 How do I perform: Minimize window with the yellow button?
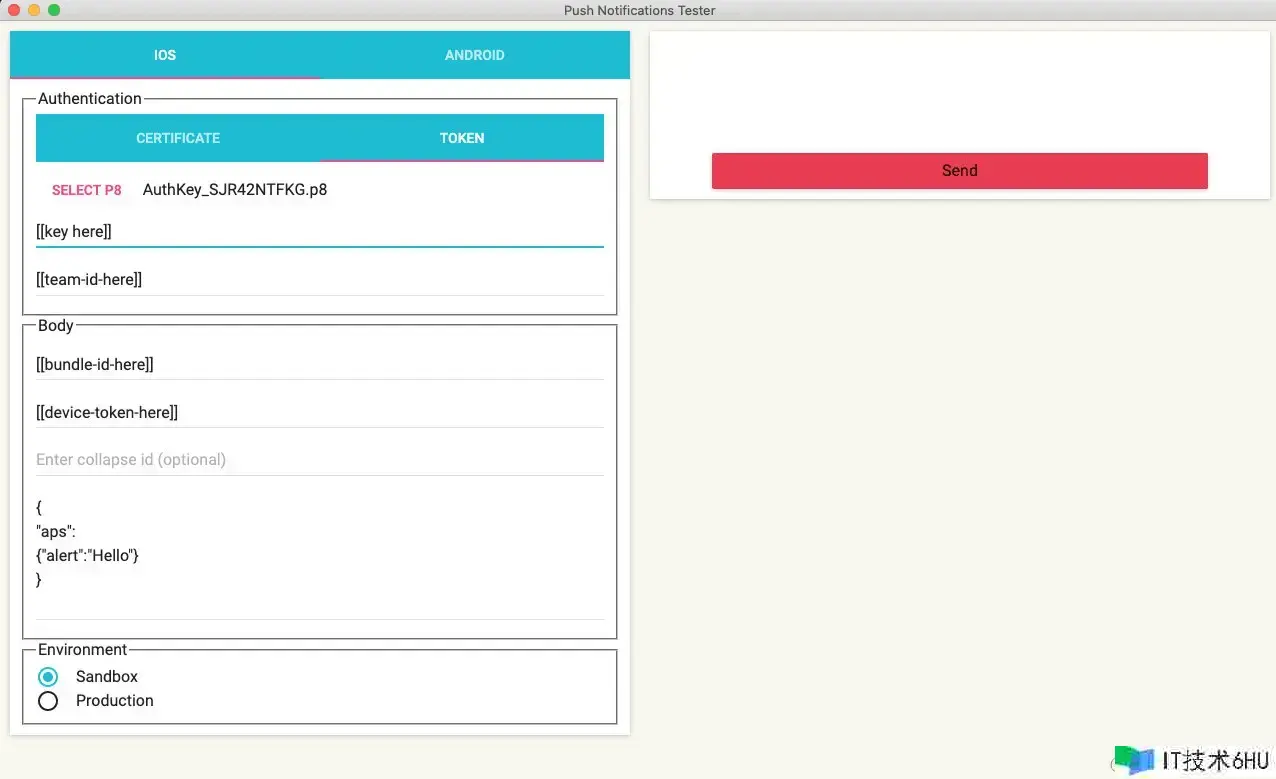pos(34,10)
